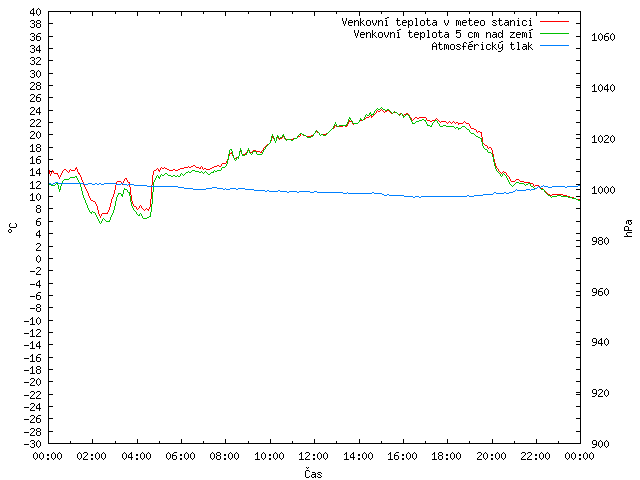Click blue legend line sample

coord(554,46)
